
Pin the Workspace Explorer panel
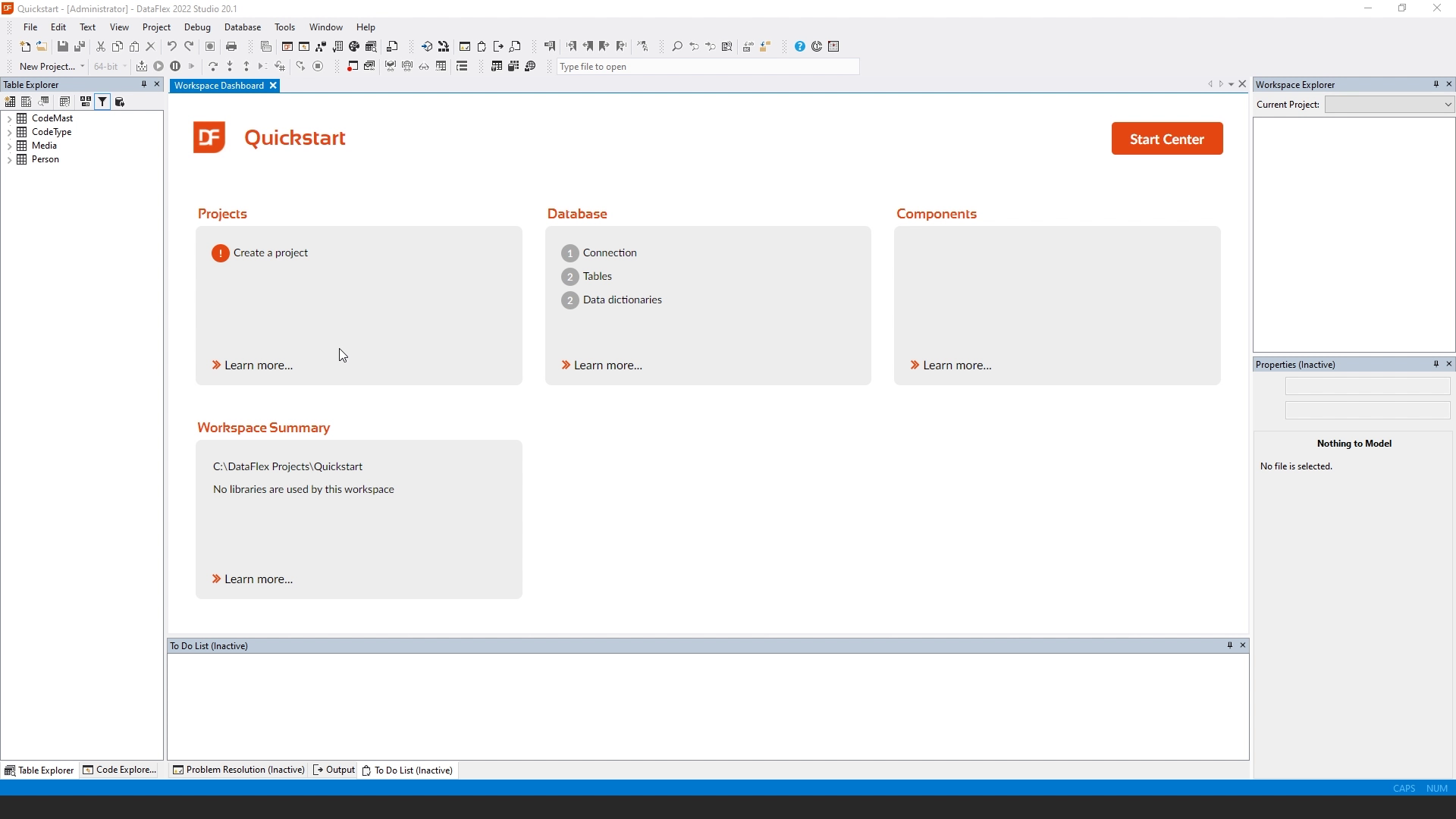pos(1436,84)
